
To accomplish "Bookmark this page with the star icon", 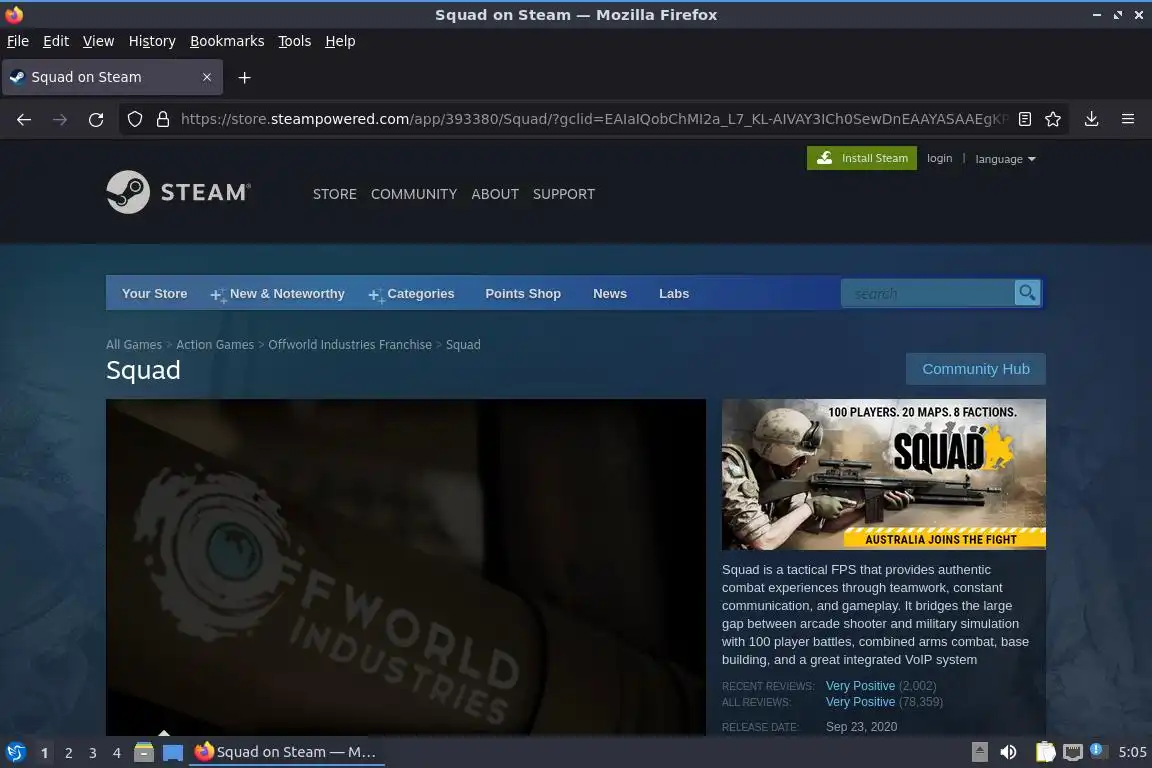I will [x=1053, y=119].
